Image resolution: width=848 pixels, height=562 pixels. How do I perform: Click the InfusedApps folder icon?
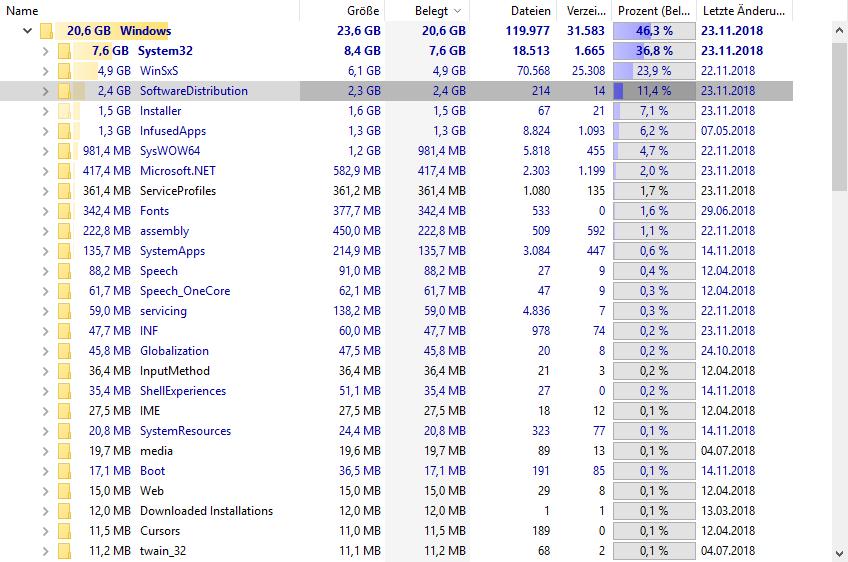point(64,131)
